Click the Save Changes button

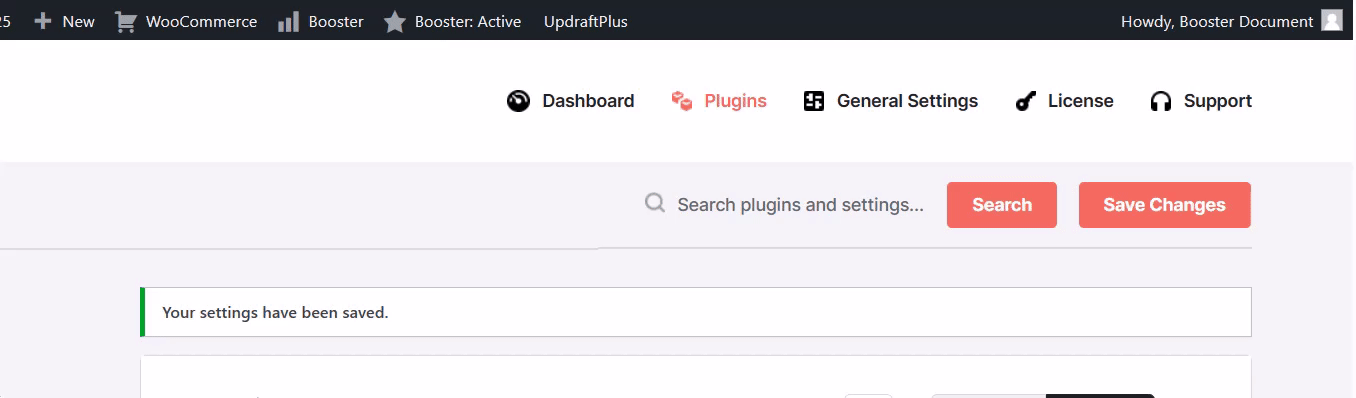click(x=1165, y=205)
